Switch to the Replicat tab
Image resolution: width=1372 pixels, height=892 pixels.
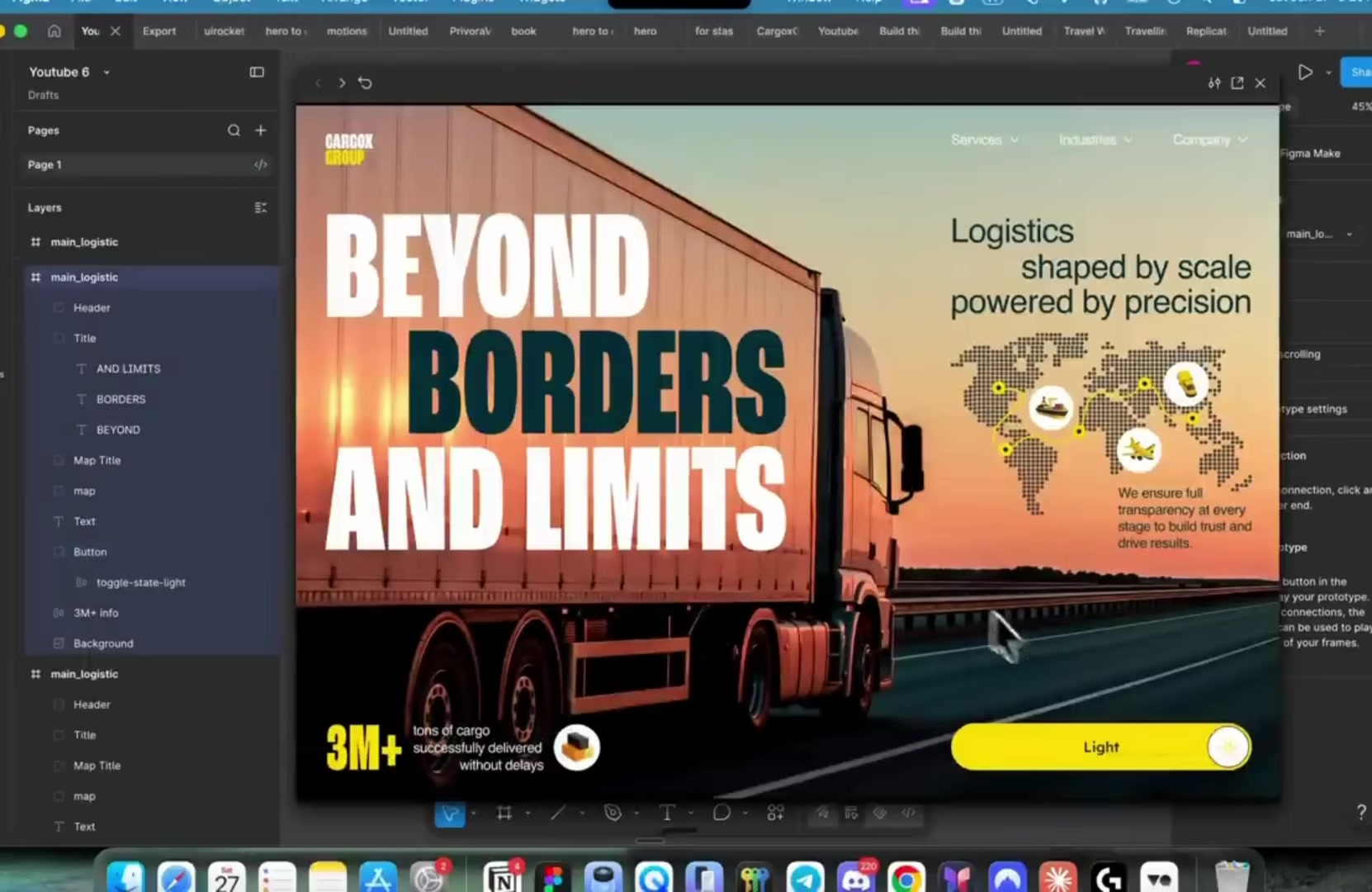click(x=1206, y=31)
